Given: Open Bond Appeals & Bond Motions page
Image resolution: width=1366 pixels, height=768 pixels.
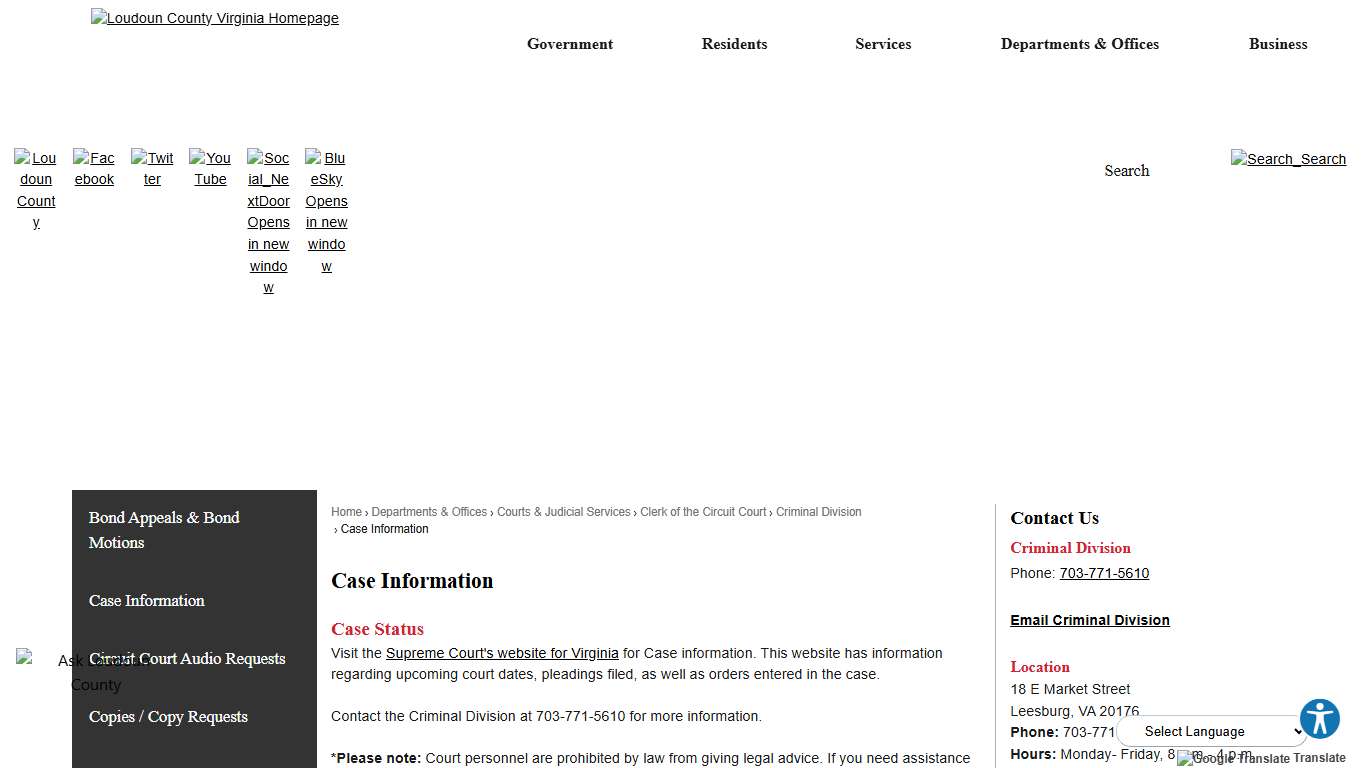Looking at the screenshot, I should [x=164, y=530].
